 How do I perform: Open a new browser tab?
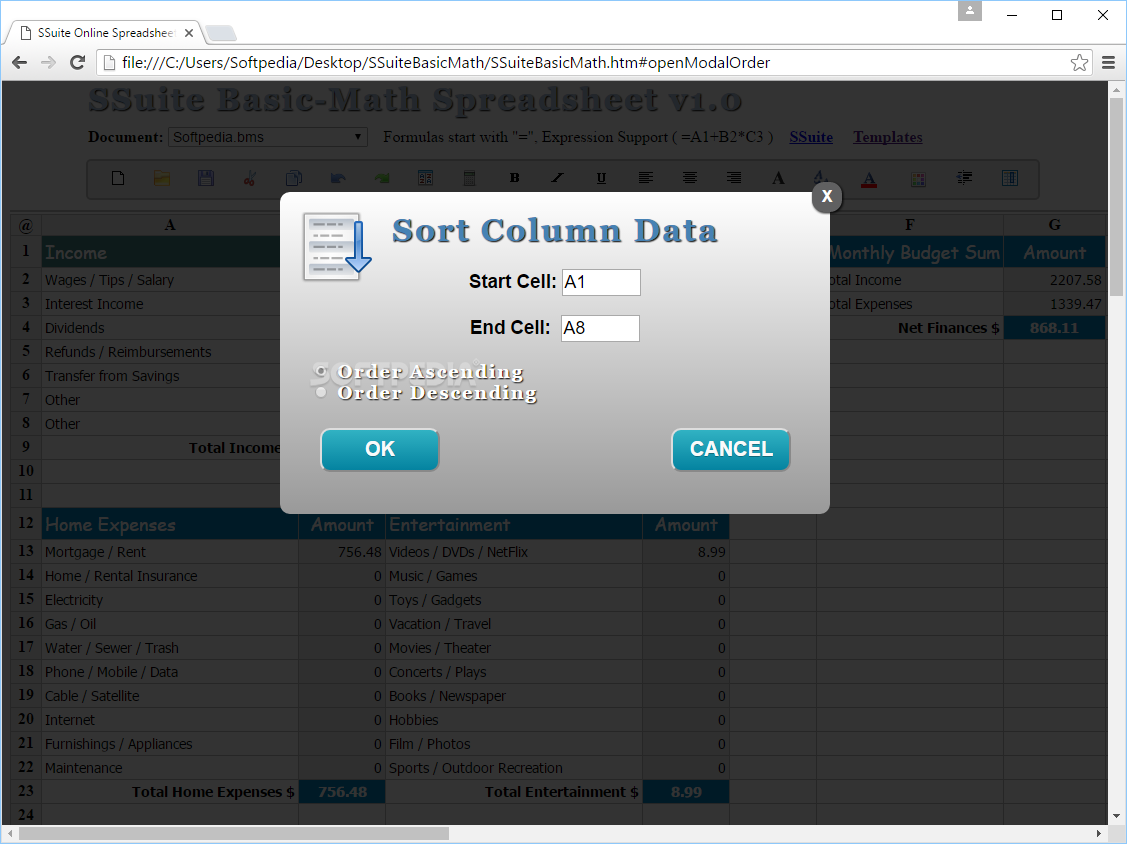click(x=221, y=33)
